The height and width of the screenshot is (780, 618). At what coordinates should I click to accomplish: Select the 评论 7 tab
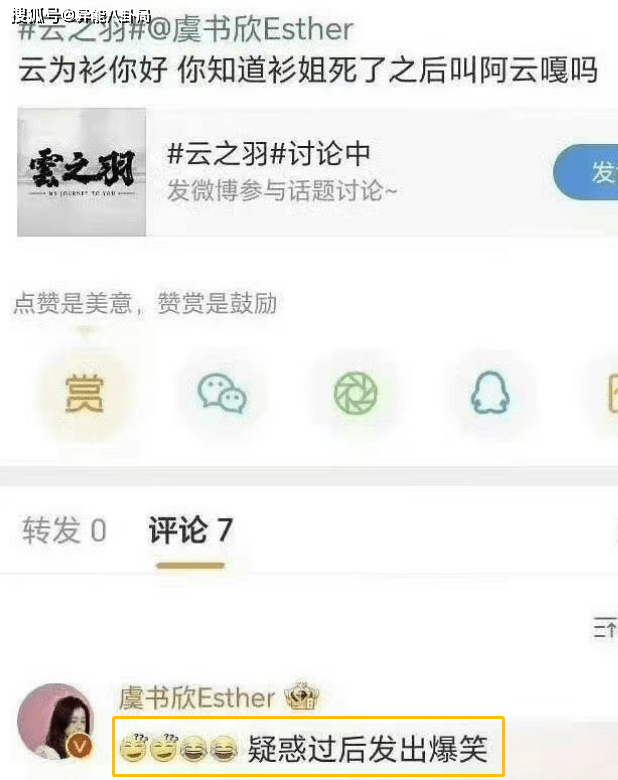click(191, 530)
